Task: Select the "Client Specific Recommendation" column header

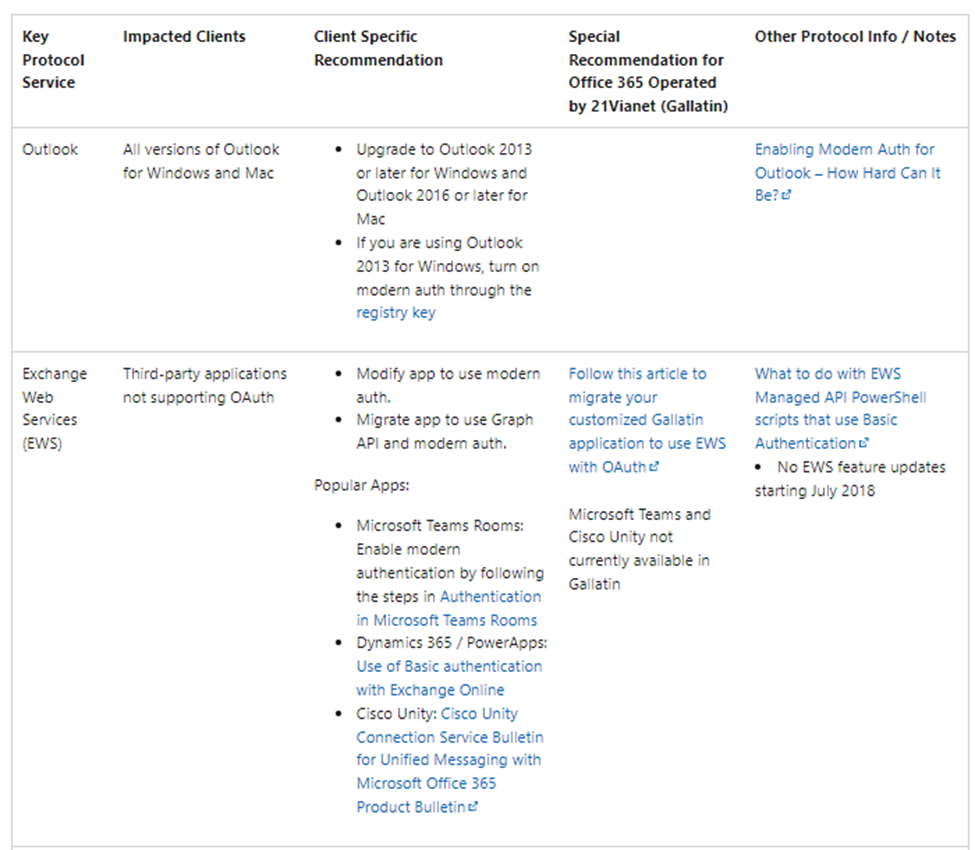Action: pyautogui.click(x=378, y=48)
